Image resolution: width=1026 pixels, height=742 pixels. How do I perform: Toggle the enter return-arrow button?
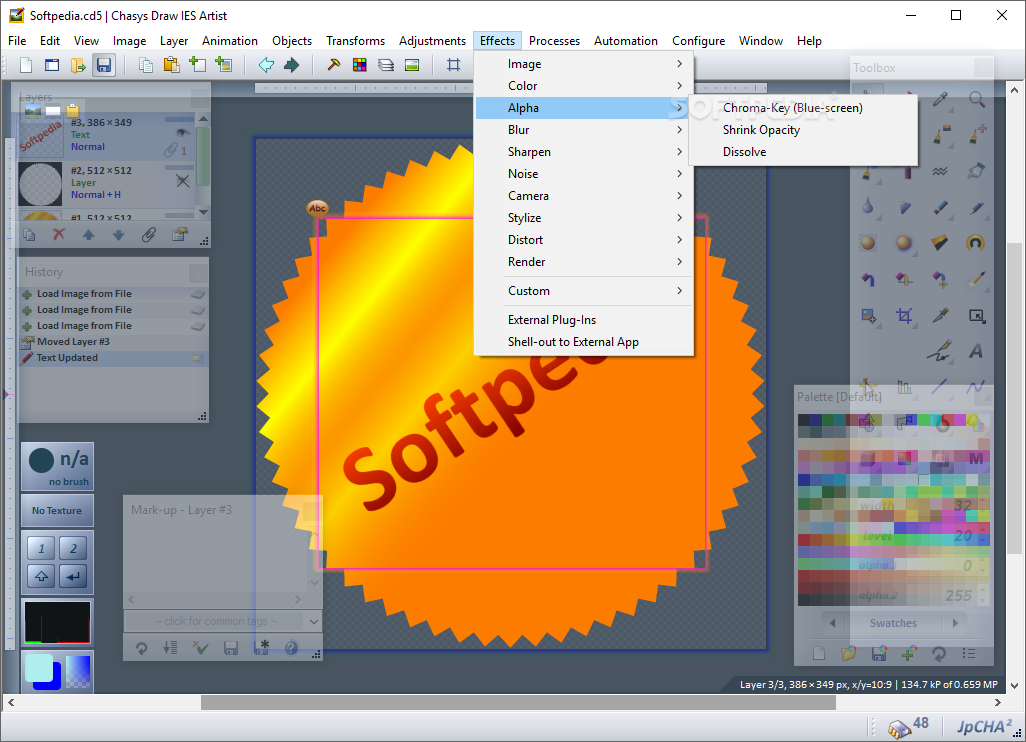point(73,576)
